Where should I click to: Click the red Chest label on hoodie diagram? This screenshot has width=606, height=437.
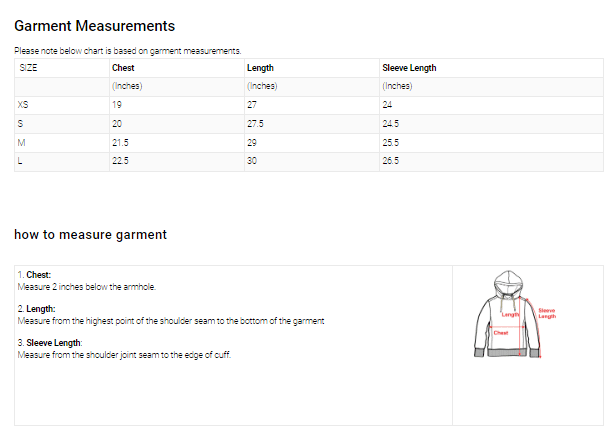501,332
